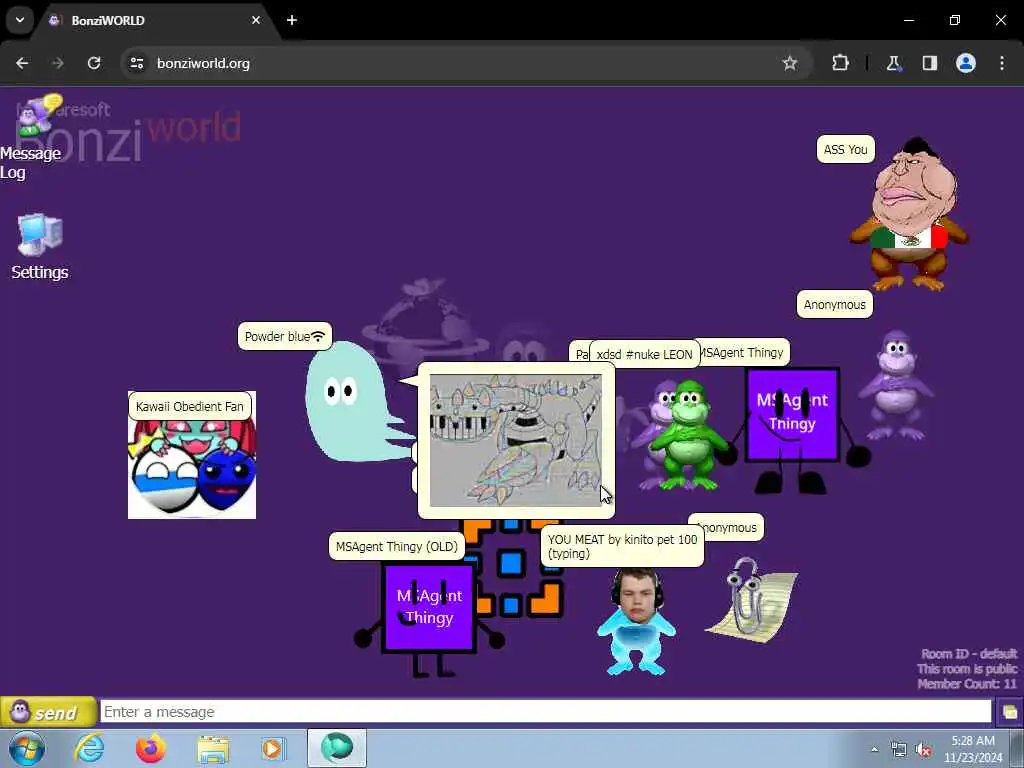Screen dimensions: 1024x768
Task: Select the BonziWORLD browser tab
Action: pyautogui.click(x=157, y=20)
